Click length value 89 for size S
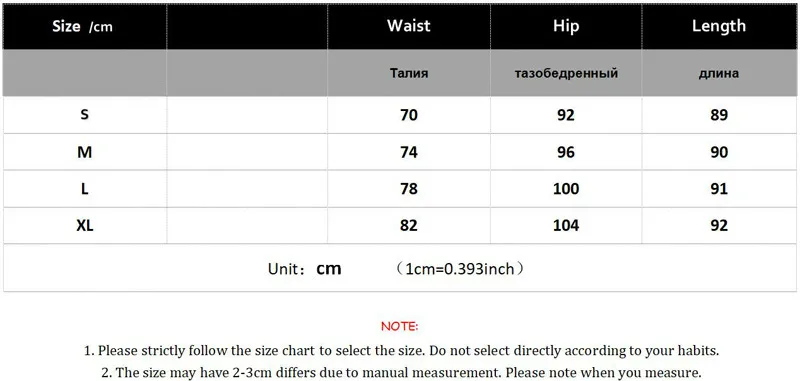The image size is (800, 381). 719,115
